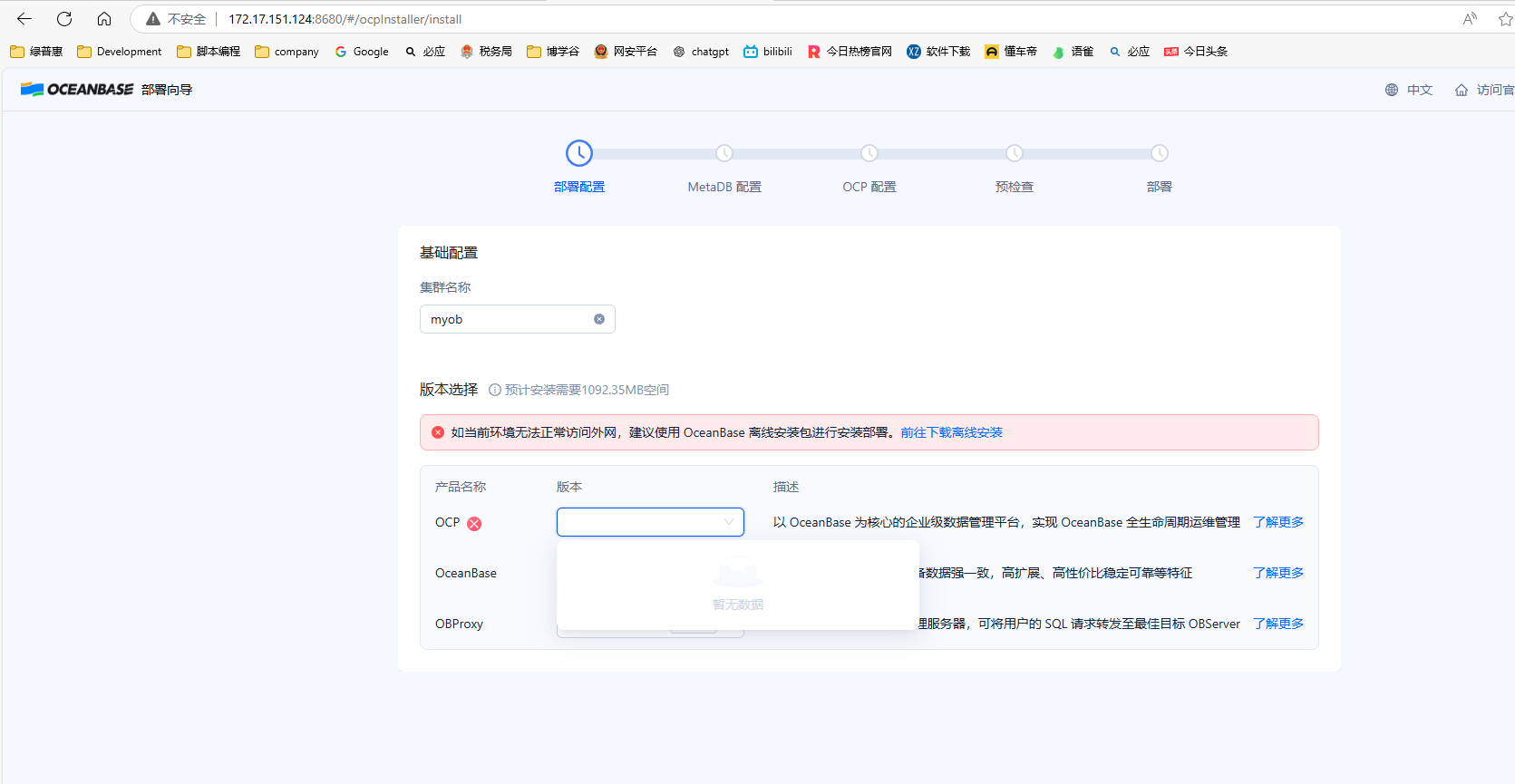
Task: Click the OceanBase logo
Action: tap(77, 89)
